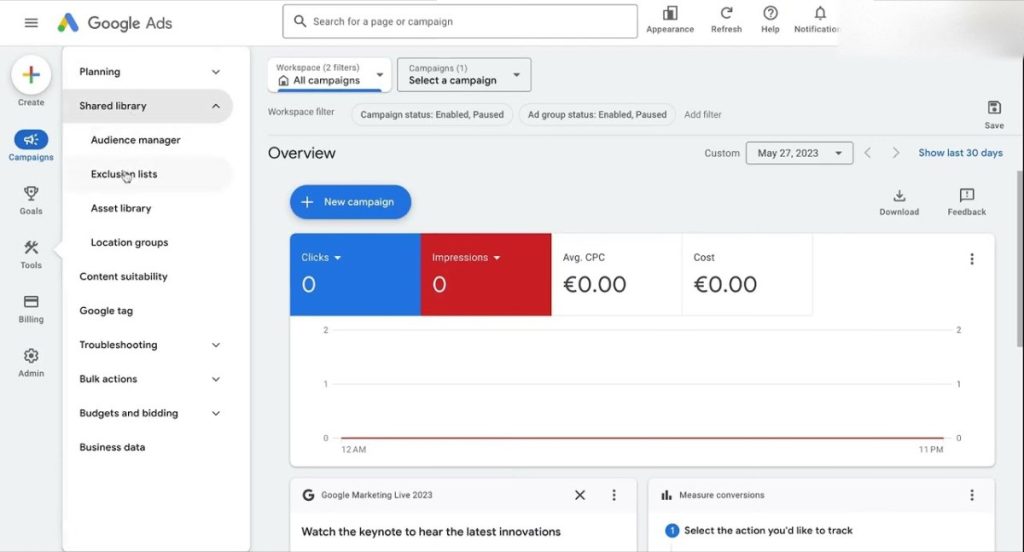Click the Show last 30 days link
Viewport: 1024px width, 552px height.
[x=960, y=153]
